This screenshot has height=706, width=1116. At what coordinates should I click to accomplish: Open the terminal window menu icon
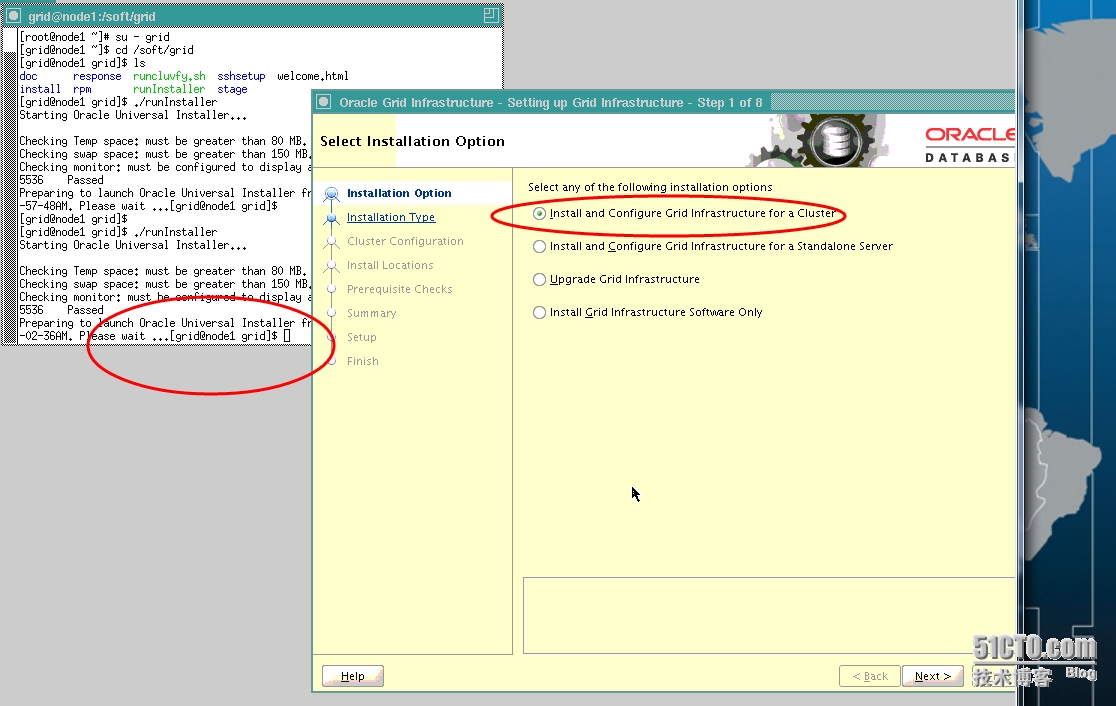[13, 16]
